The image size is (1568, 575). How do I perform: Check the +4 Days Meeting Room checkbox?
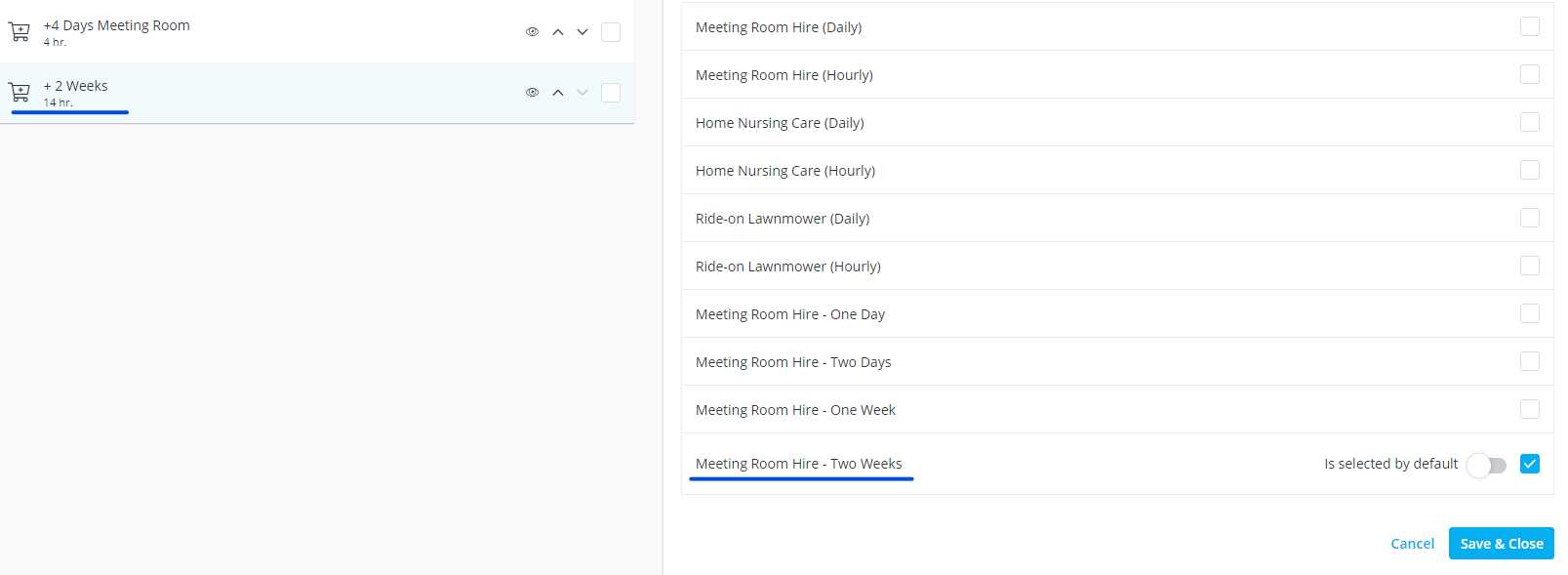611,32
